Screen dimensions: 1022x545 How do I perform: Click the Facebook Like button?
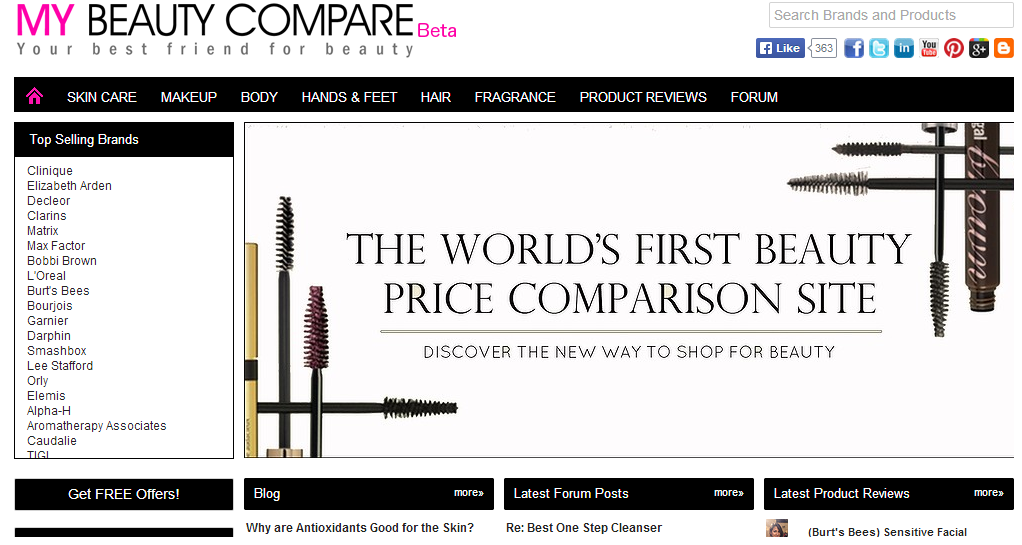click(780, 48)
